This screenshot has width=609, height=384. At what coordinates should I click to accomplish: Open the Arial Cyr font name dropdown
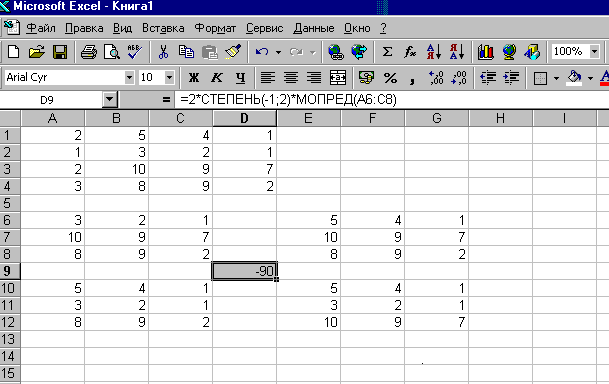[129, 78]
